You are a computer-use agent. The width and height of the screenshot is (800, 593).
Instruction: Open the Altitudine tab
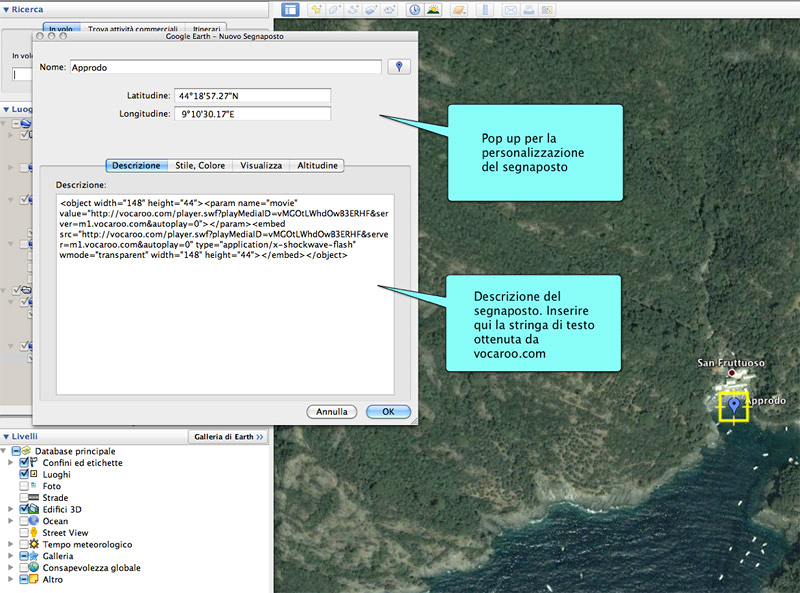317,166
